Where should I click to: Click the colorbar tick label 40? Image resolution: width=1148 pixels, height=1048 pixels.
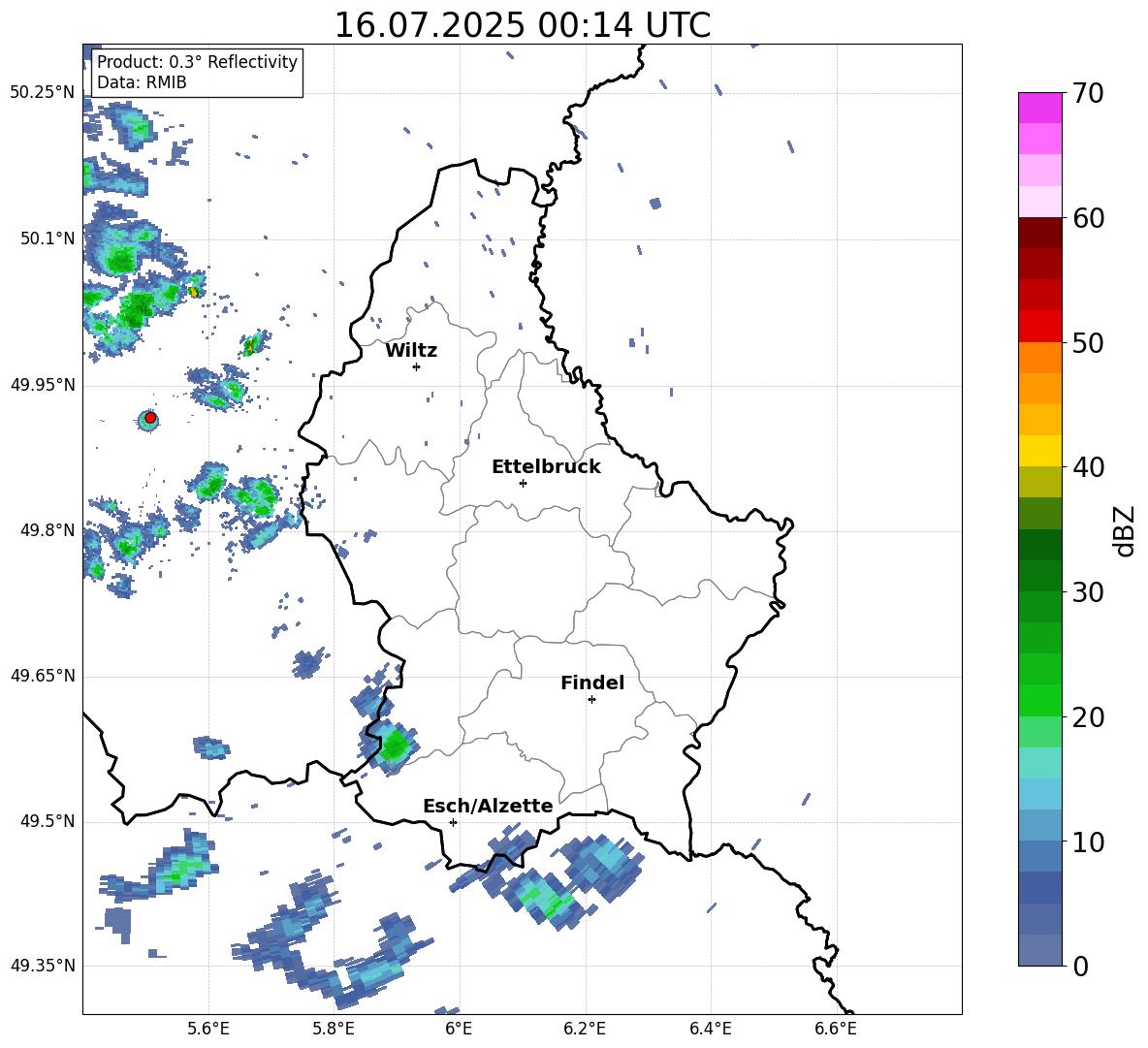coord(1088,467)
